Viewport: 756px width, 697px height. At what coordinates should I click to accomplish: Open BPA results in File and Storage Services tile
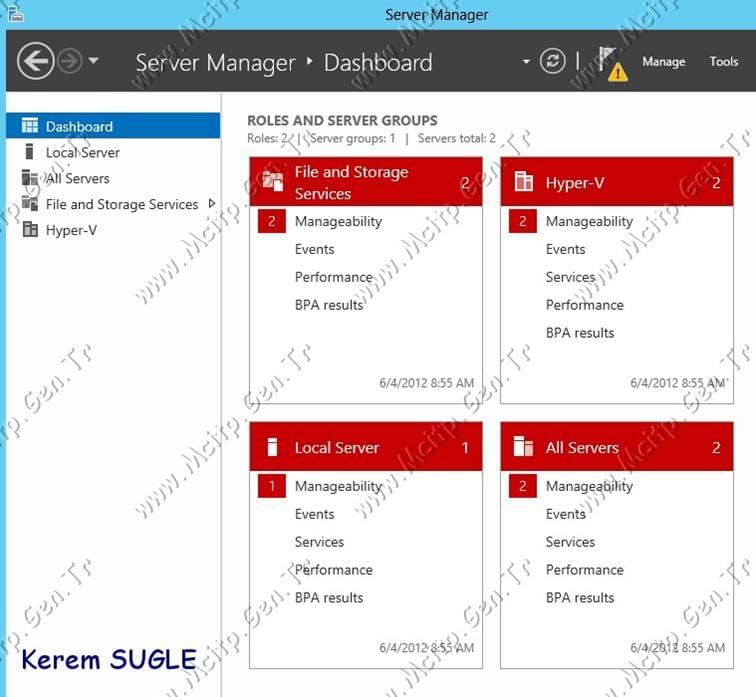pyautogui.click(x=329, y=305)
